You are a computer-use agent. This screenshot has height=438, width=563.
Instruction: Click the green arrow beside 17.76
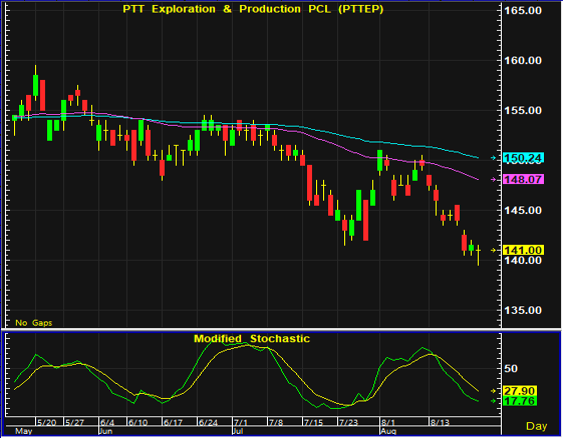pos(493,401)
